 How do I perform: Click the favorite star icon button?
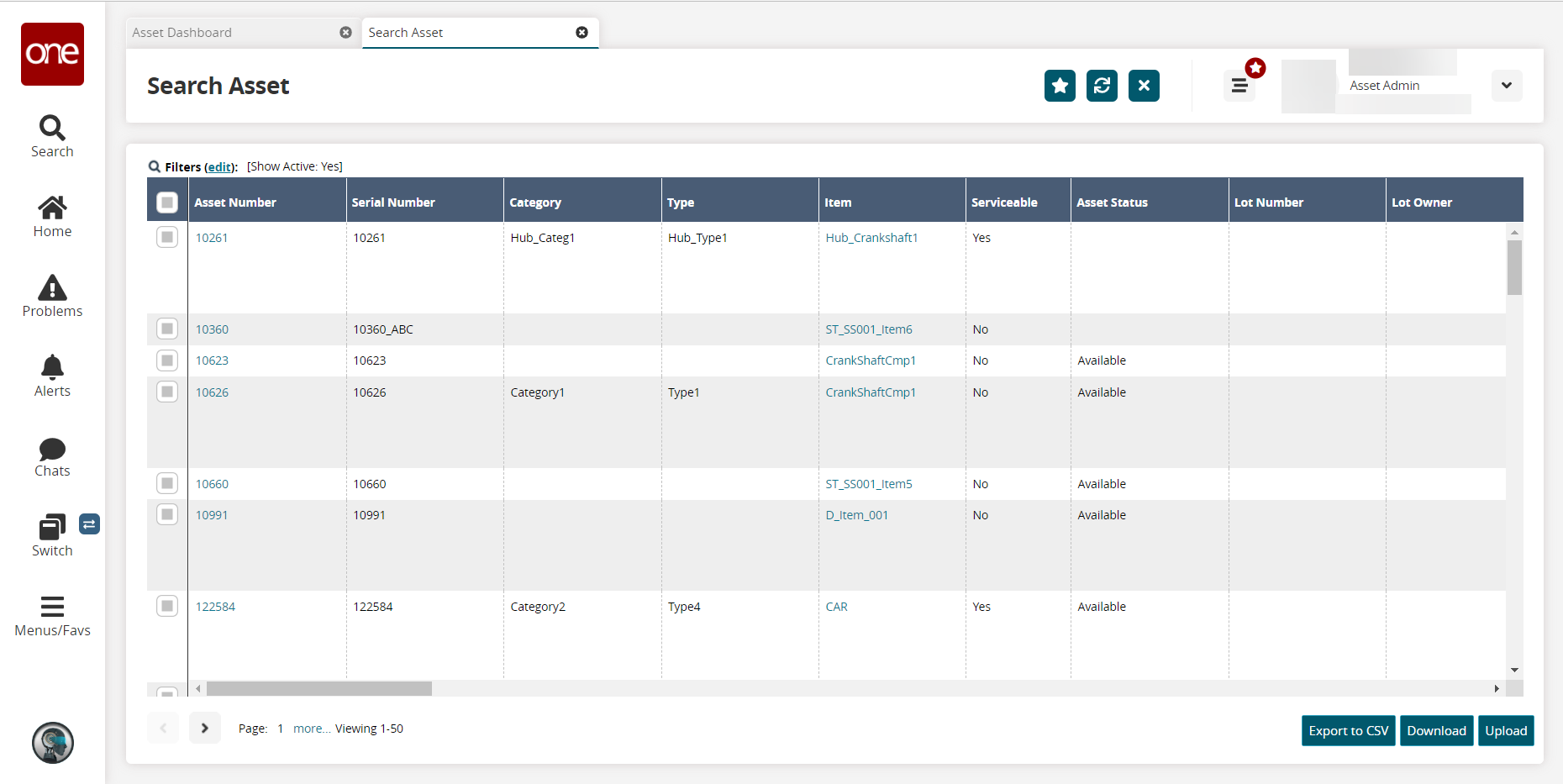click(1060, 86)
